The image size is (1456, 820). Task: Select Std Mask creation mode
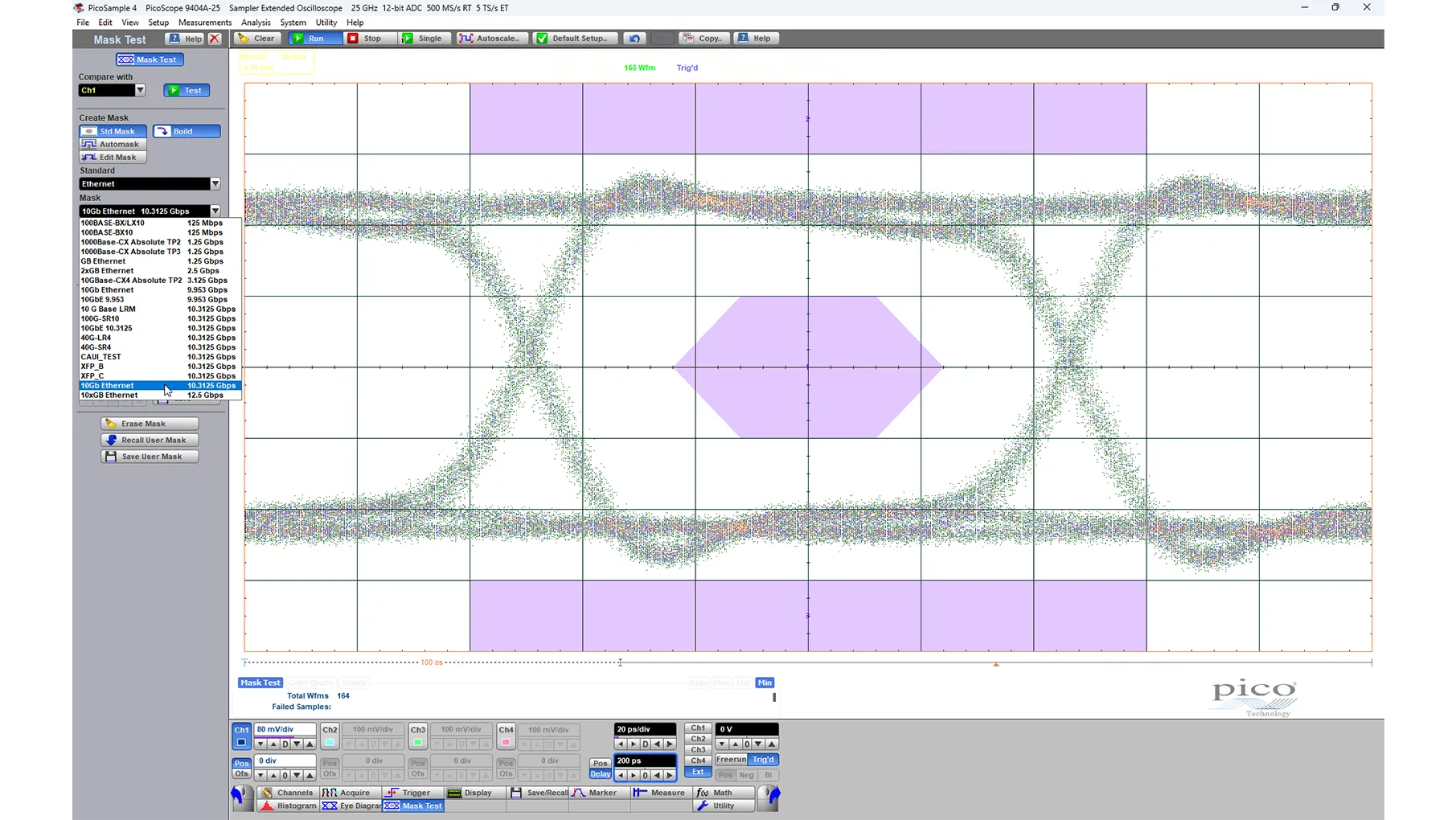pyautogui.click(x=113, y=131)
